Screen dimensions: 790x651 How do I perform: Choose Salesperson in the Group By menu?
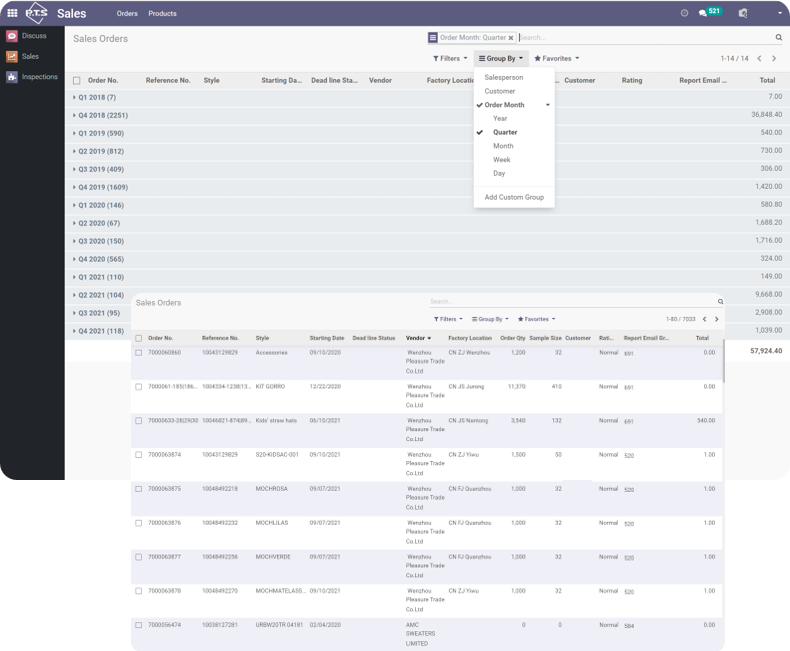pos(504,77)
